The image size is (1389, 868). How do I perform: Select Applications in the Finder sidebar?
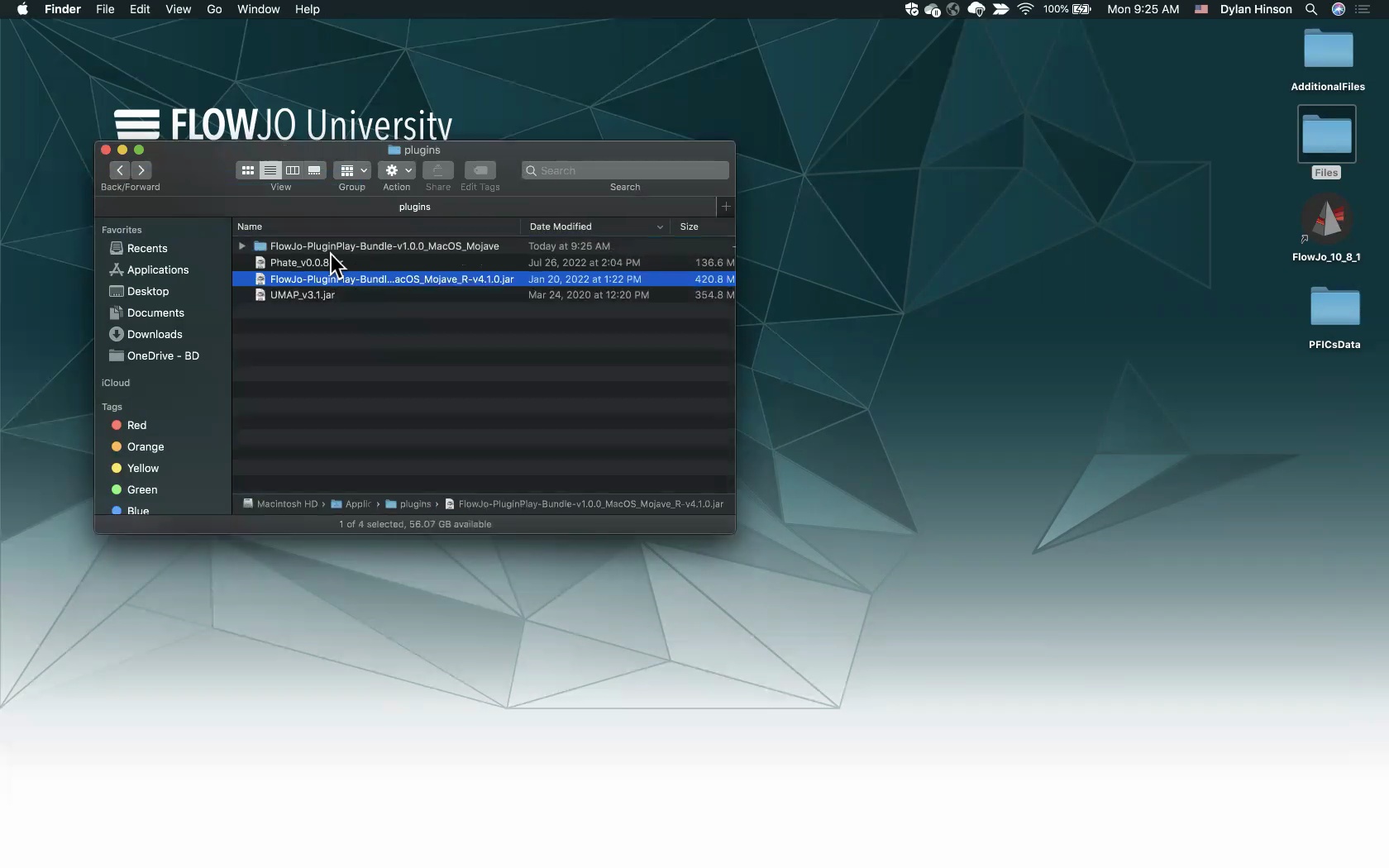point(158,269)
